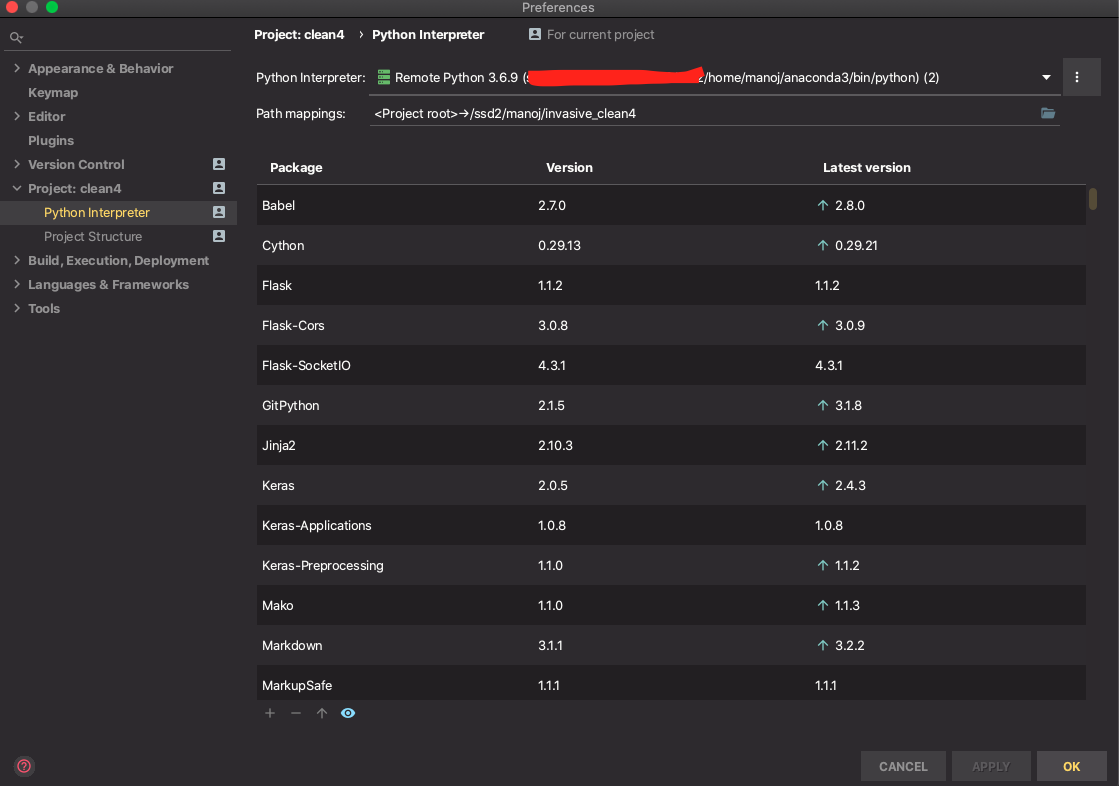This screenshot has height=786, width=1119.
Task: Select the Markdown package row
Action: click(x=671, y=645)
